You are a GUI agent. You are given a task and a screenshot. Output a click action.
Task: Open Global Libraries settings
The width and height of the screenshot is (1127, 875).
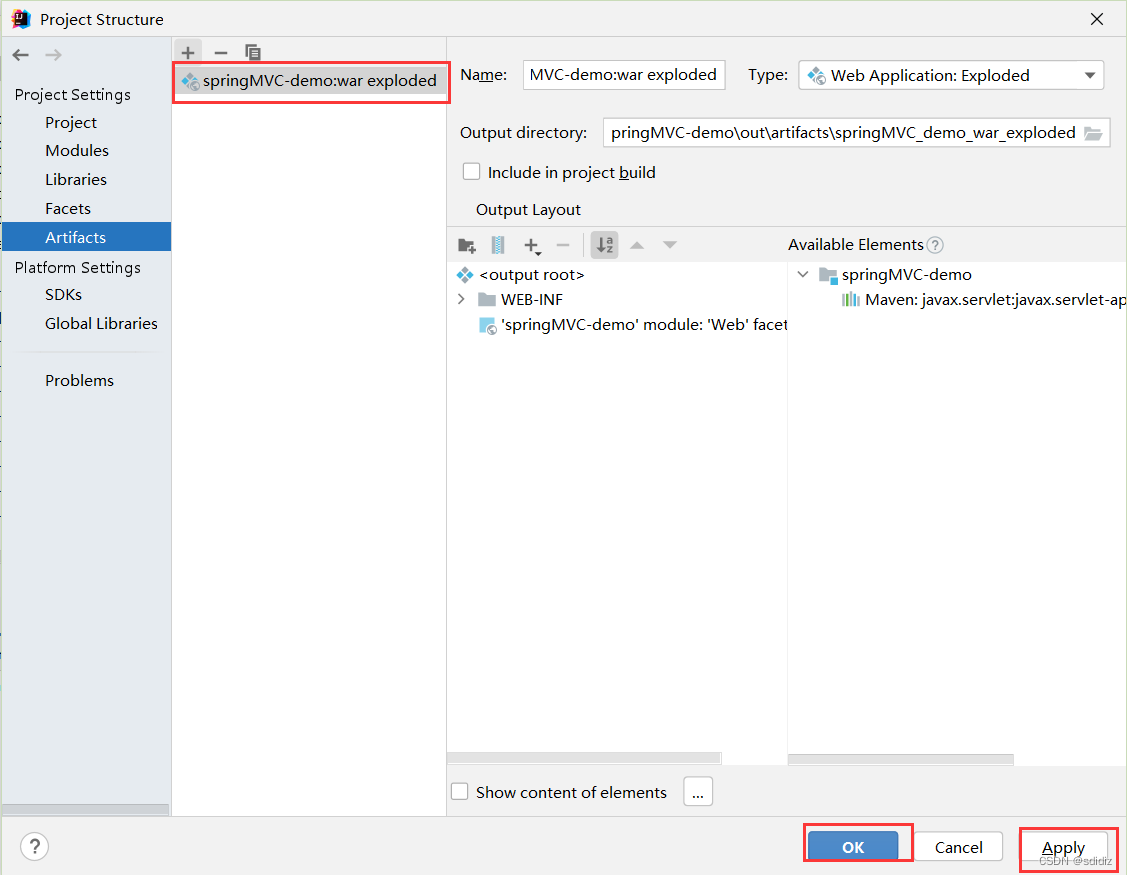click(101, 324)
